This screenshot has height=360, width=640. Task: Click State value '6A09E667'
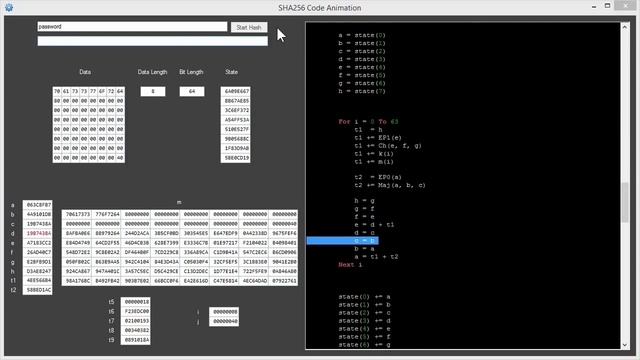(x=236, y=91)
